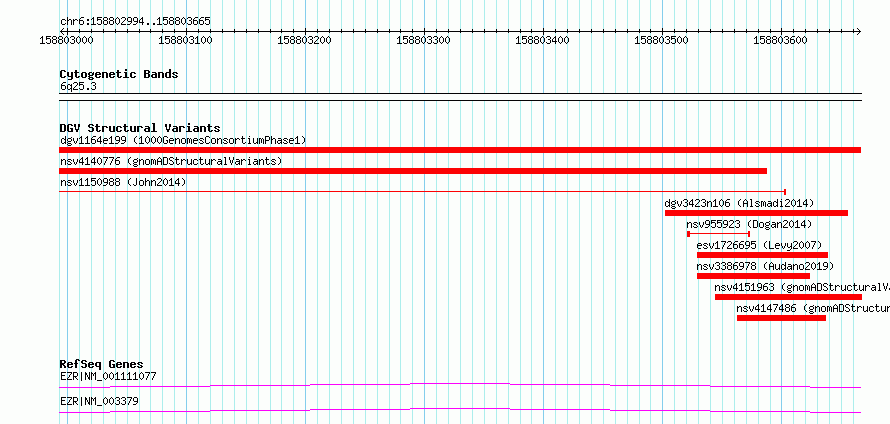The height and width of the screenshot is (424, 890).
Task: Click the nsv1150988 (John2014) label
Action: click(123, 182)
